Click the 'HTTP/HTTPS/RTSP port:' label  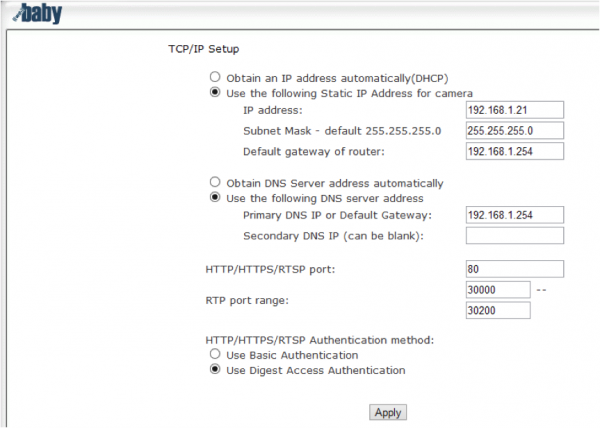pos(270,270)
